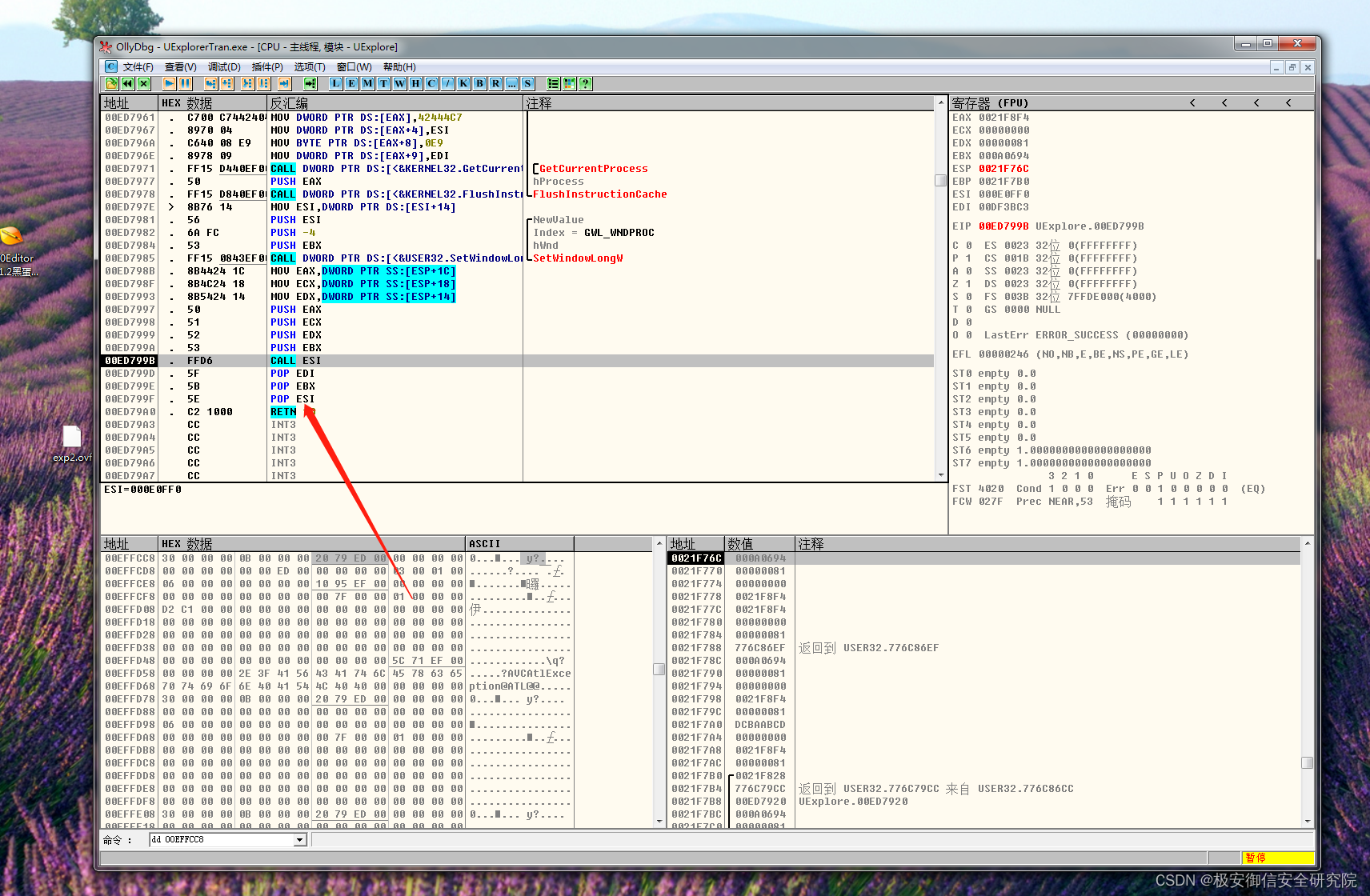Image resolution: width=1370 pixels, height=896 pixels.
Task: Open the 选项(T) menu
Action: coord(310,67)
